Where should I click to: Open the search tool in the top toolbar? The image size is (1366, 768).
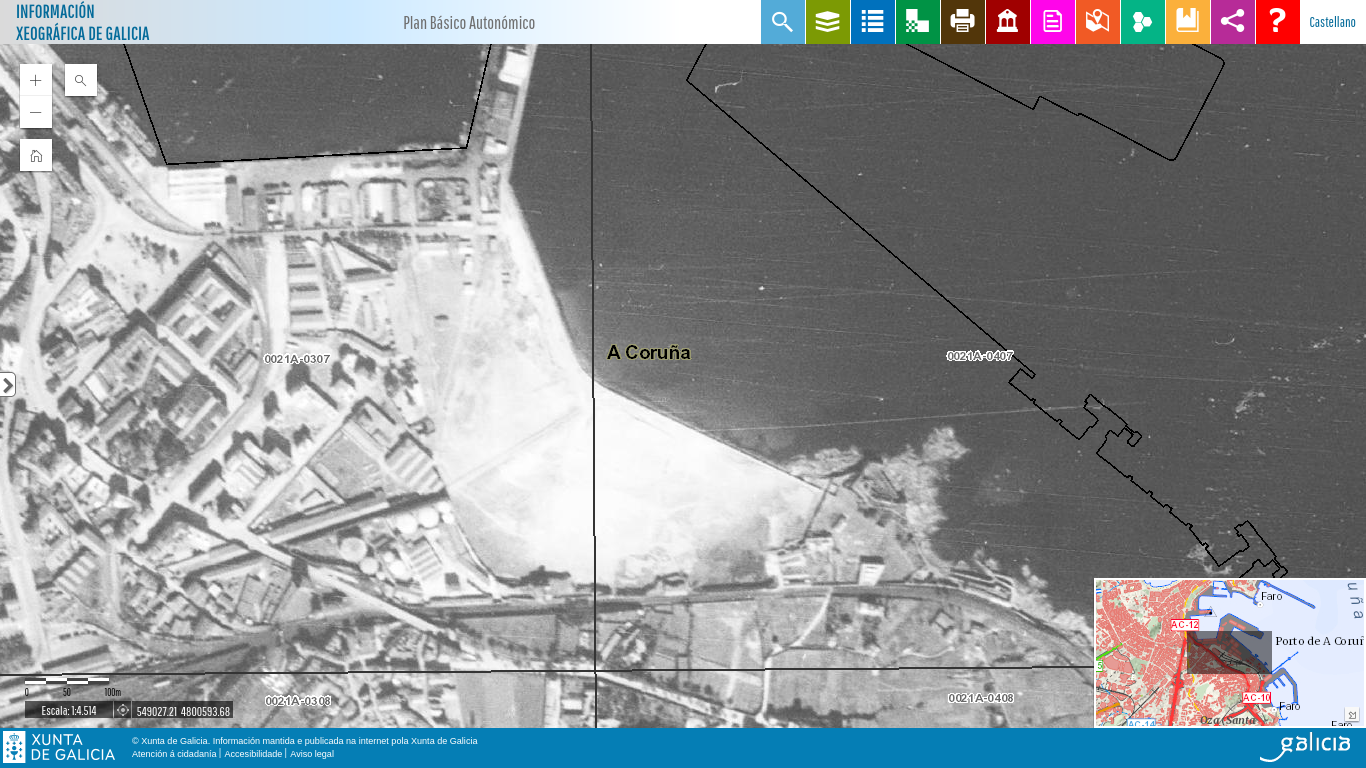783,22
